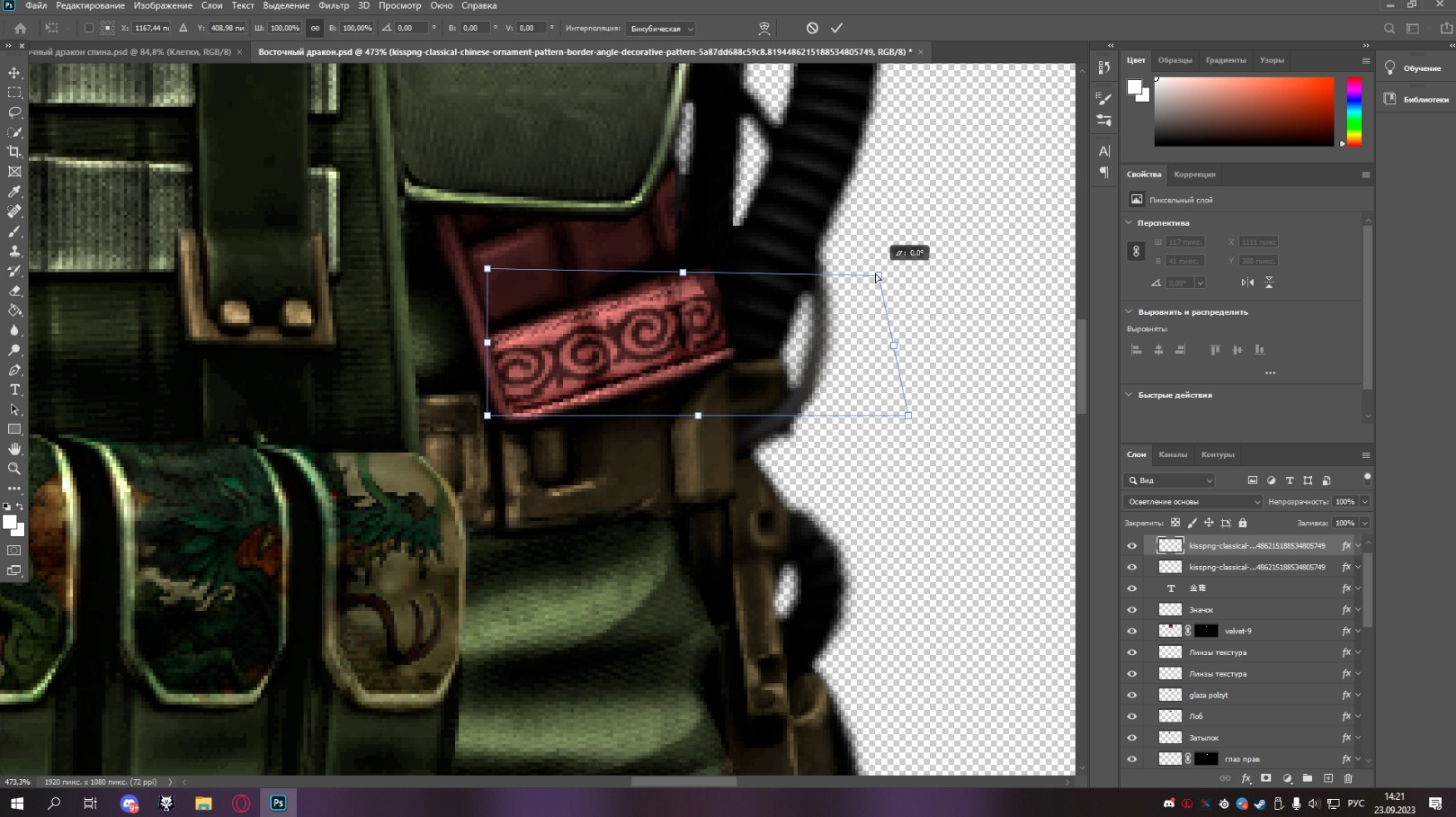
Task: Click the Home icon in options bar
Action: click(20, 28)
